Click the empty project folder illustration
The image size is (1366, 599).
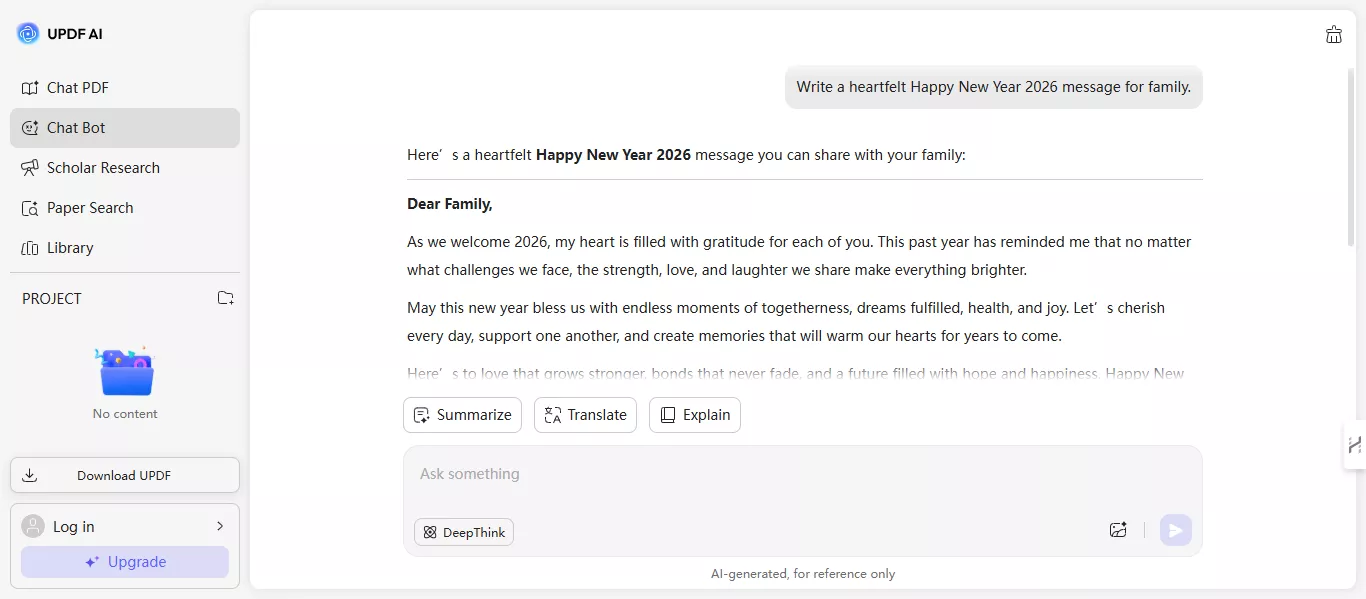(x=125, y=372)
